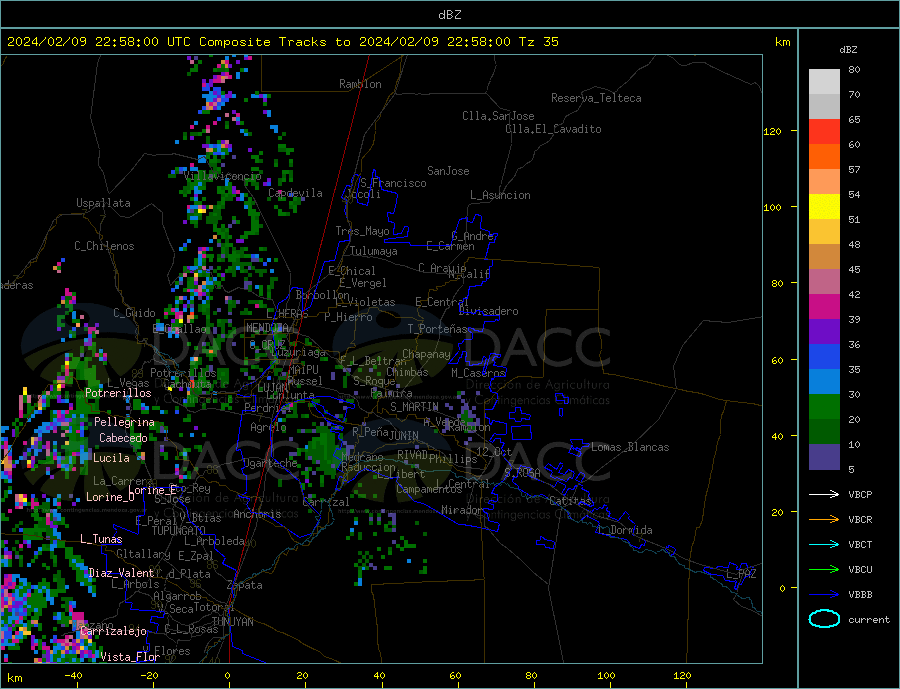
Task: Click the Ramblon map label
Action: tap(360, 84)
